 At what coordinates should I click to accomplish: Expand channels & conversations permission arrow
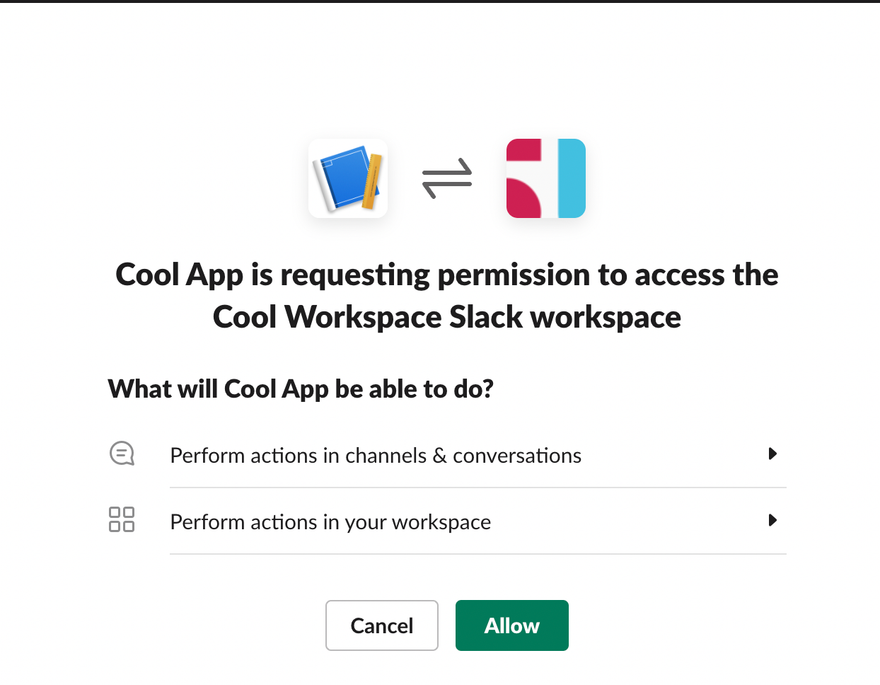pos(772,454)
